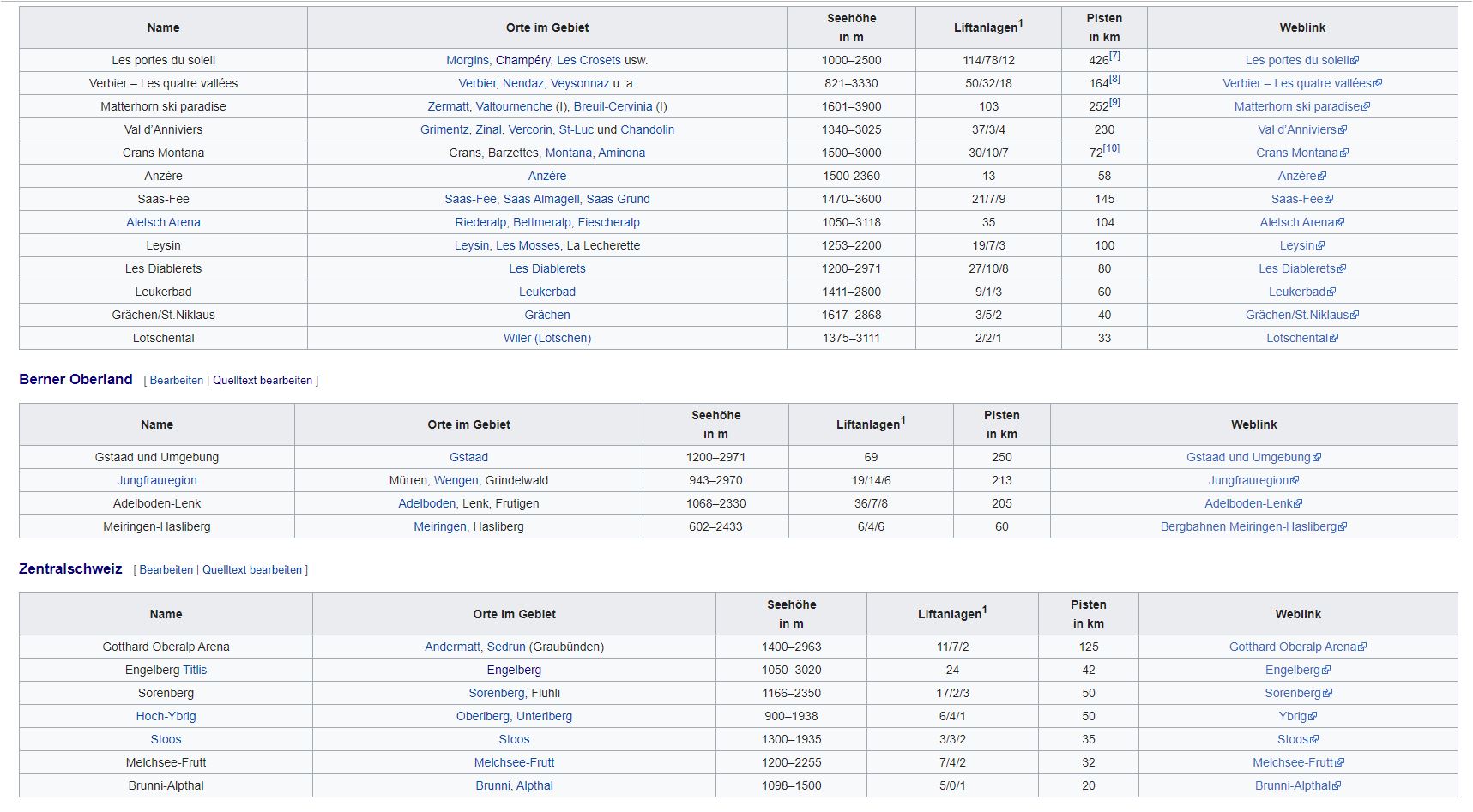The width and height of the screenshot is (1473, 812).
Task: Open the Les Mosses link
Action: [x=528, y=245]
